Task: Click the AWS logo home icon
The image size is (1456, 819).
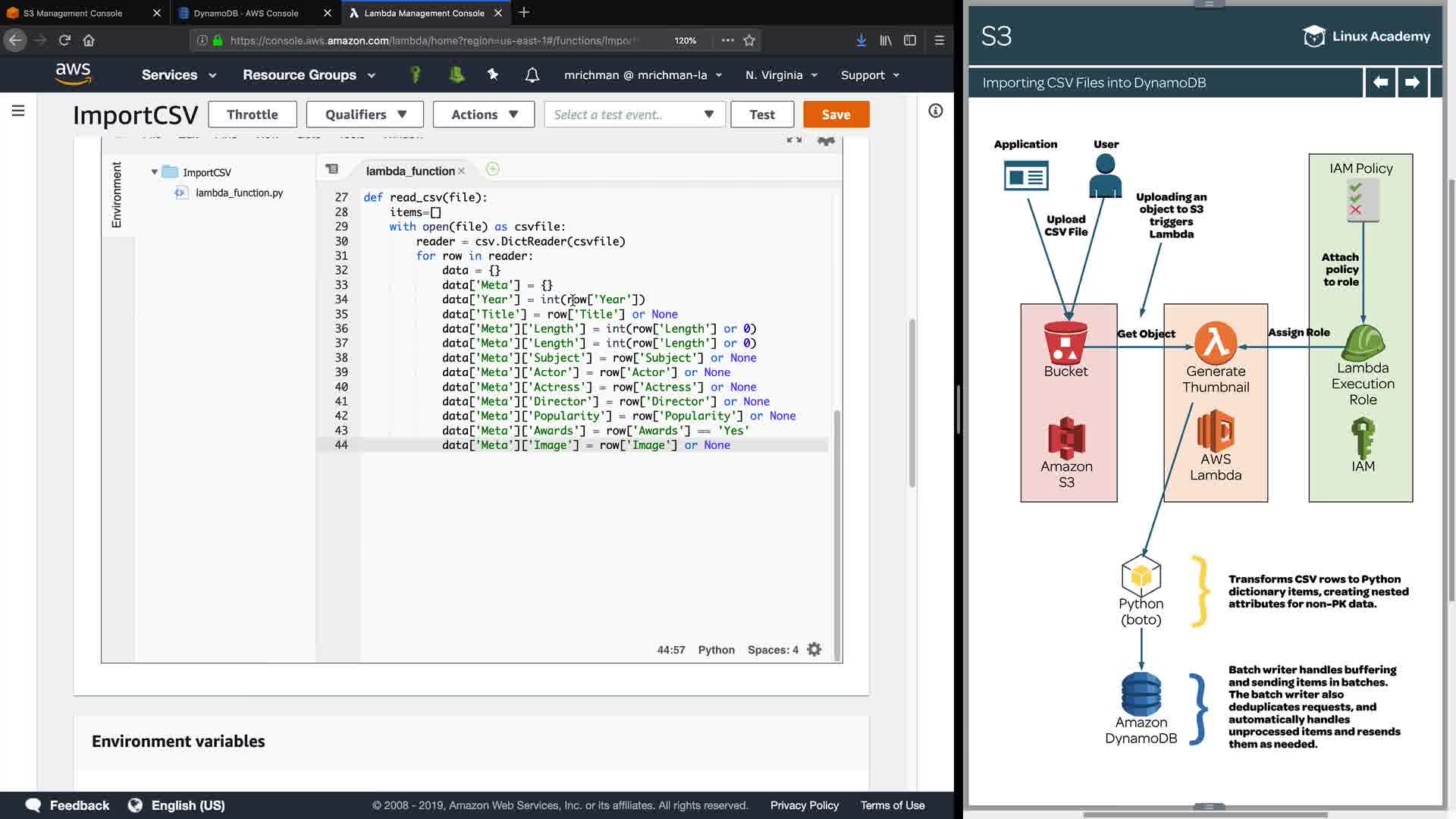Action: pos(73,74)
